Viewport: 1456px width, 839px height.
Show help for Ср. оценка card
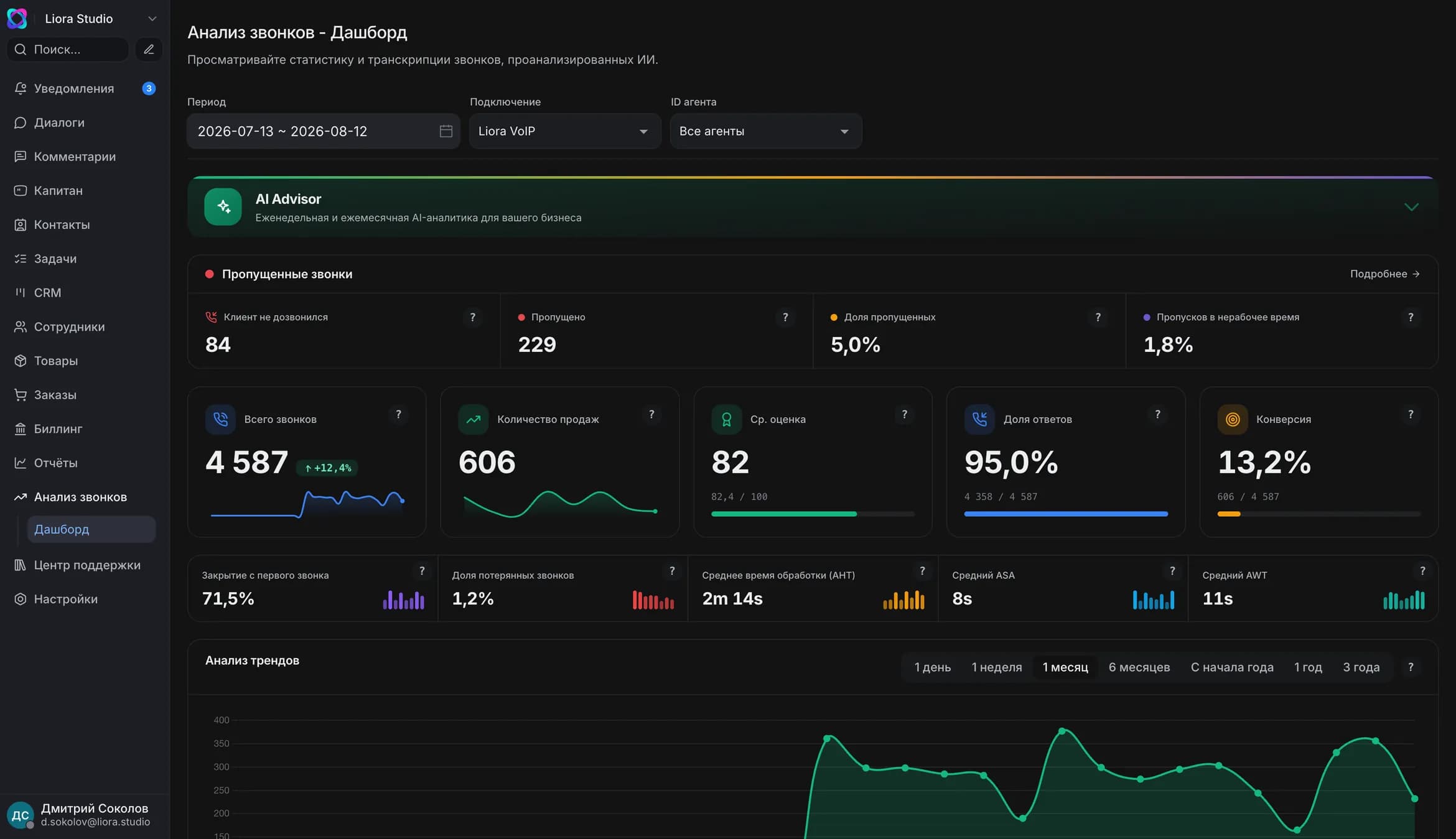(x=905, y=414)
